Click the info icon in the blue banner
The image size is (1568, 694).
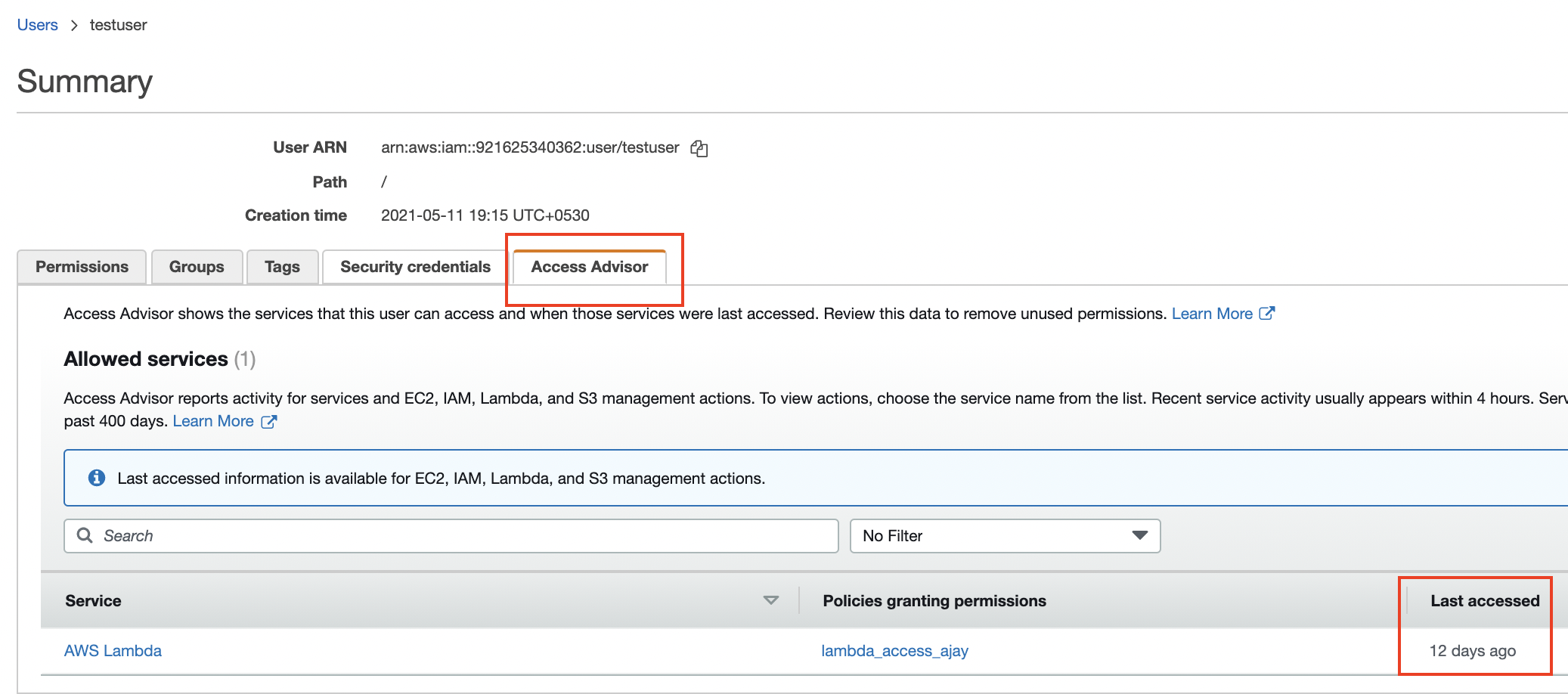pos(97,478)
